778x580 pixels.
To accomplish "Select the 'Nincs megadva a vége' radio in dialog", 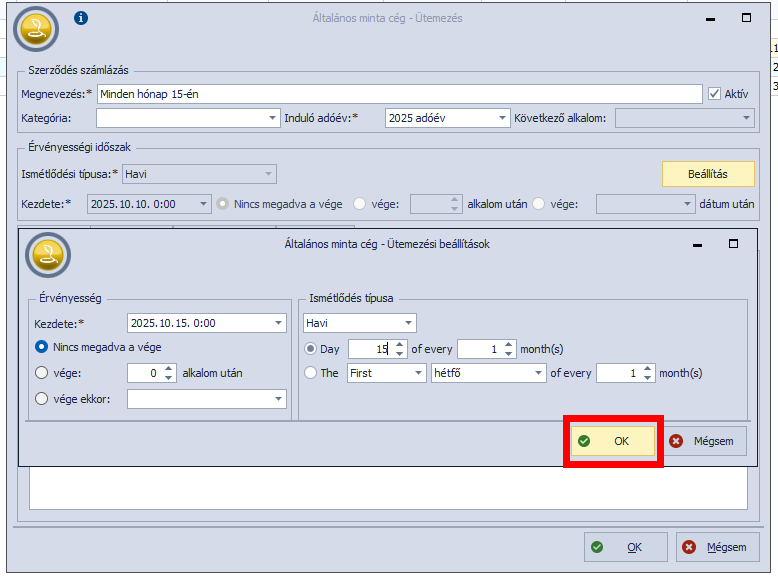I will pyautogui.click(x=42, y=347).
